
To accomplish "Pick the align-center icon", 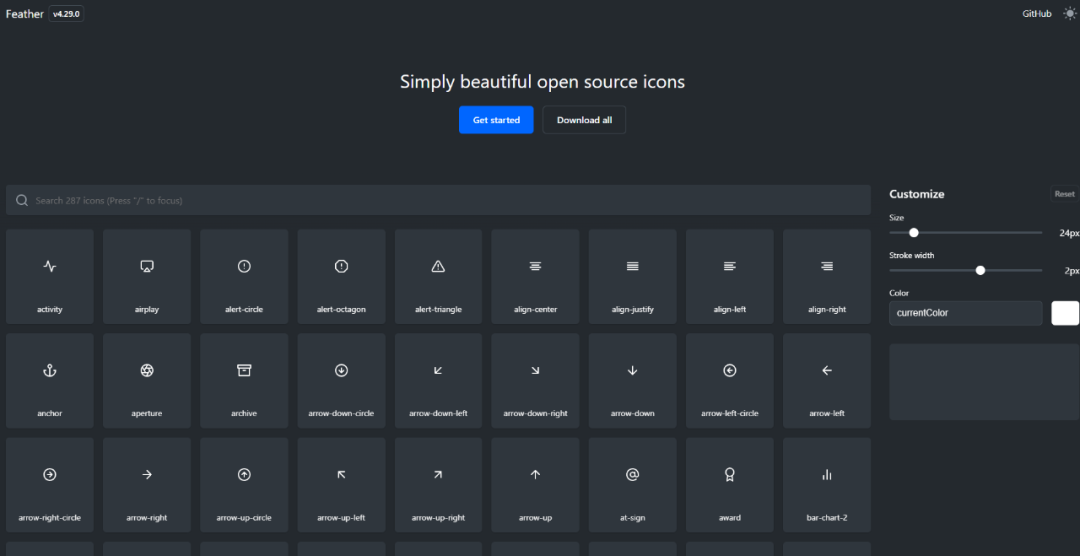I will [535, 276].
